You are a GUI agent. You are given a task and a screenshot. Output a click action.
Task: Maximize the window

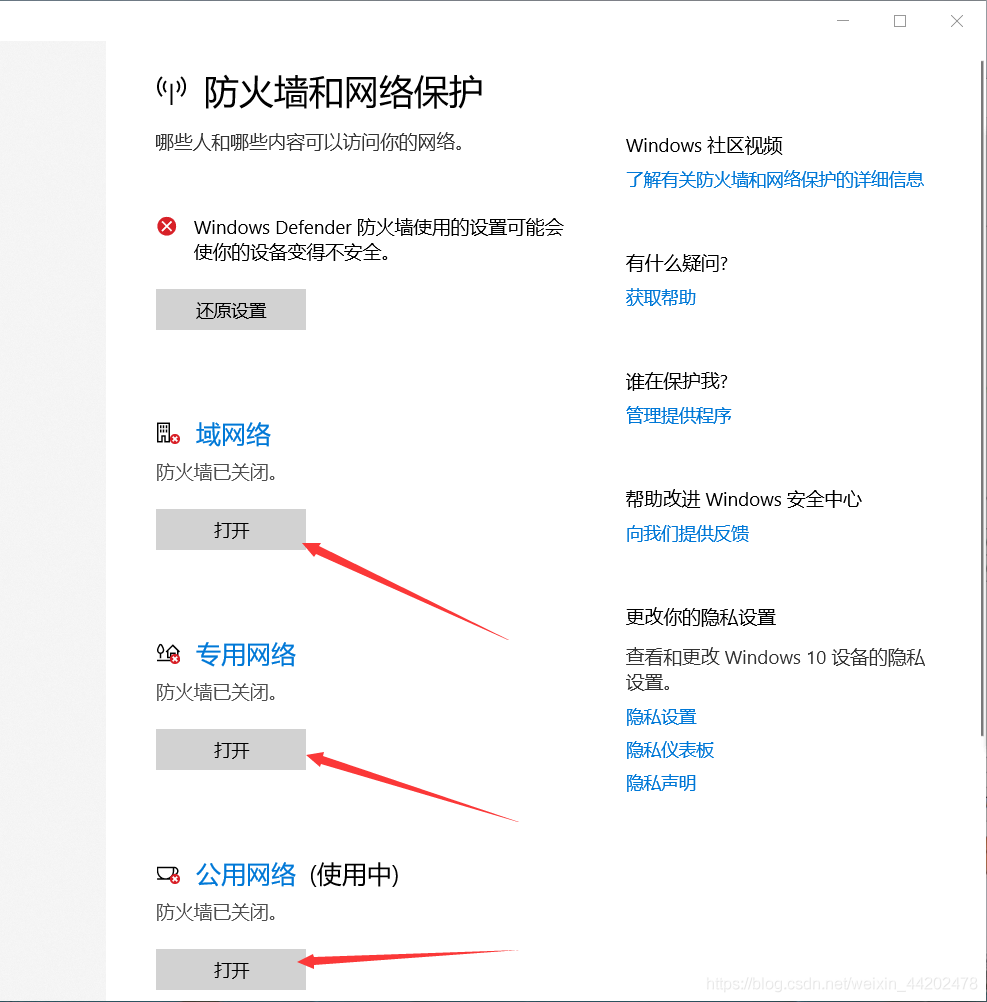click(900, 21)
